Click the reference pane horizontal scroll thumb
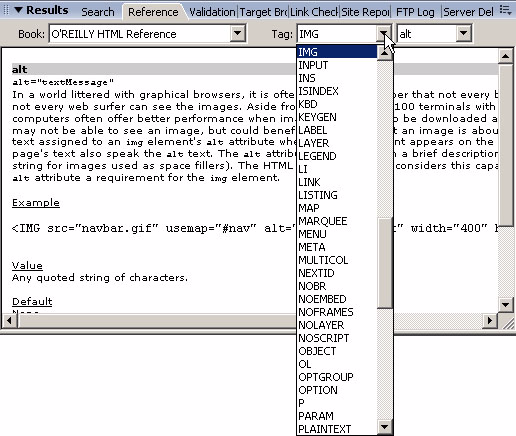Screen dimensions: 516x436 point(157,320)
